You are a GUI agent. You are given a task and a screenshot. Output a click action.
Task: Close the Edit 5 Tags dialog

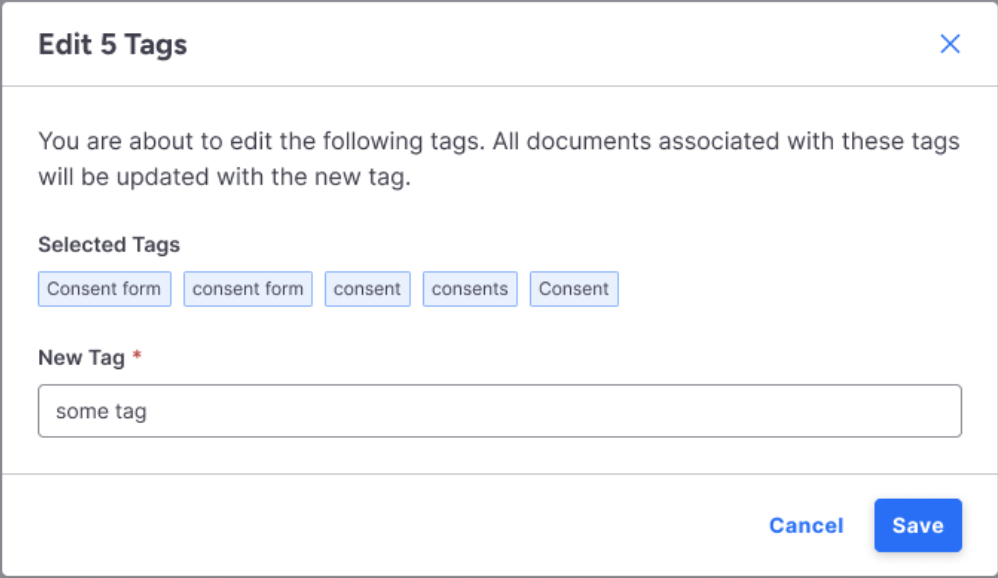click(x=949, y=44)
